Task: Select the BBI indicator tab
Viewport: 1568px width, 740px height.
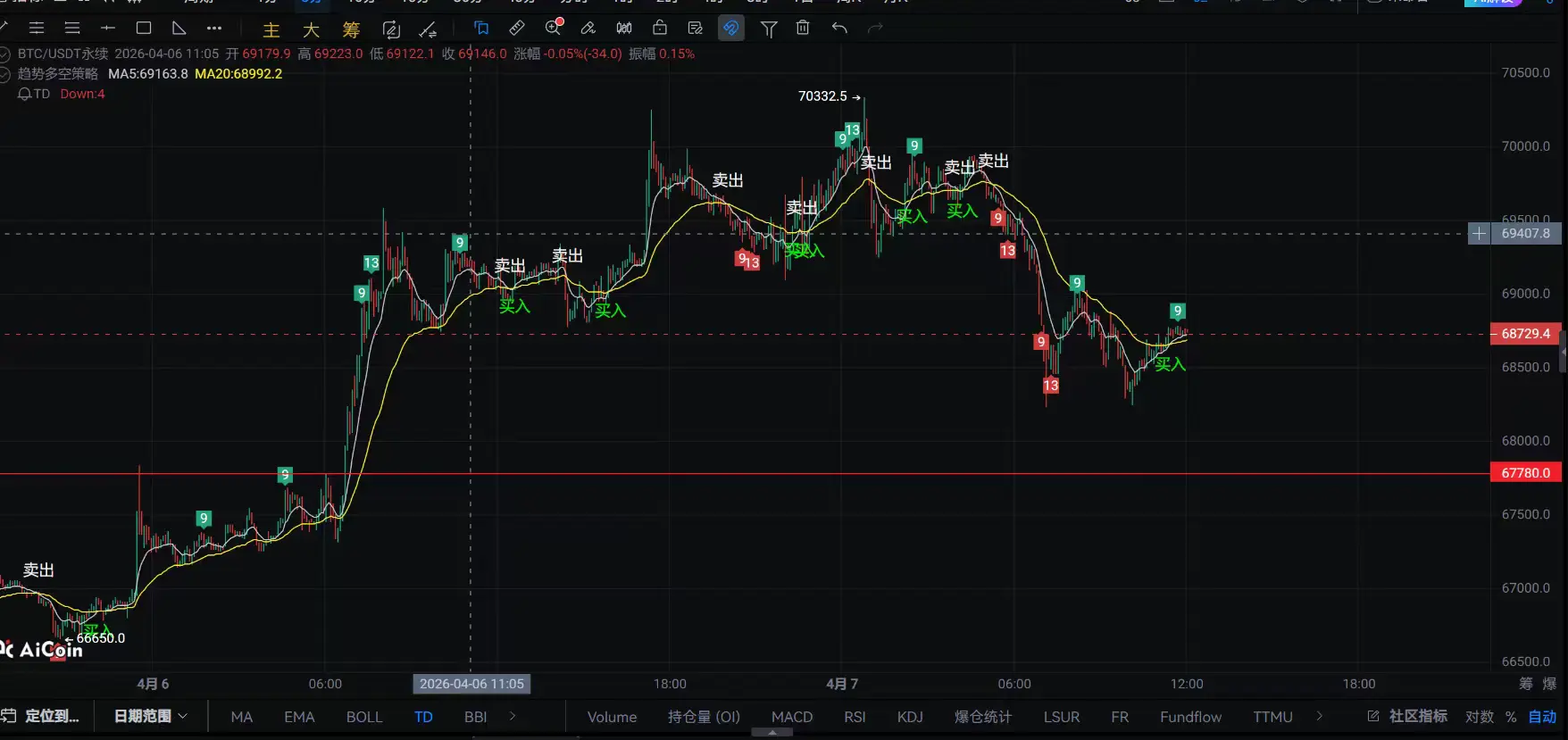Action: [x=476, y=717]
